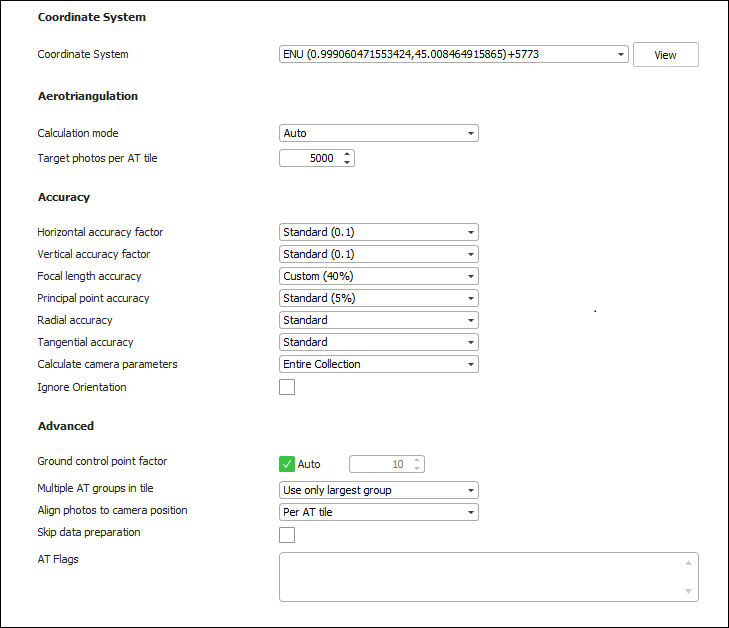Open Calculate camera parameters dropdown
The image size is (729, 628).
(378, 364)
